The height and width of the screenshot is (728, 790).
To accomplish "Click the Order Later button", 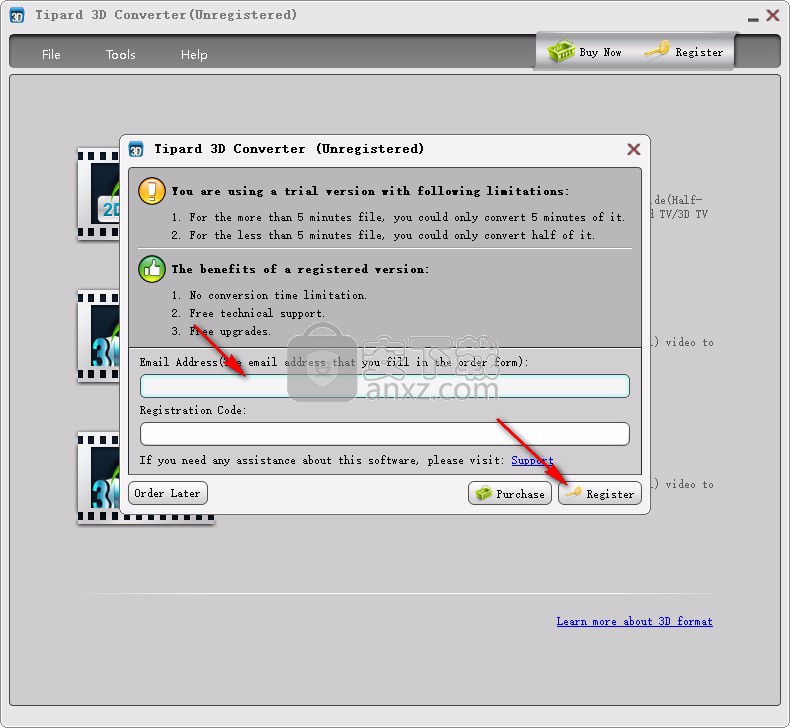I will coord(168,493).
